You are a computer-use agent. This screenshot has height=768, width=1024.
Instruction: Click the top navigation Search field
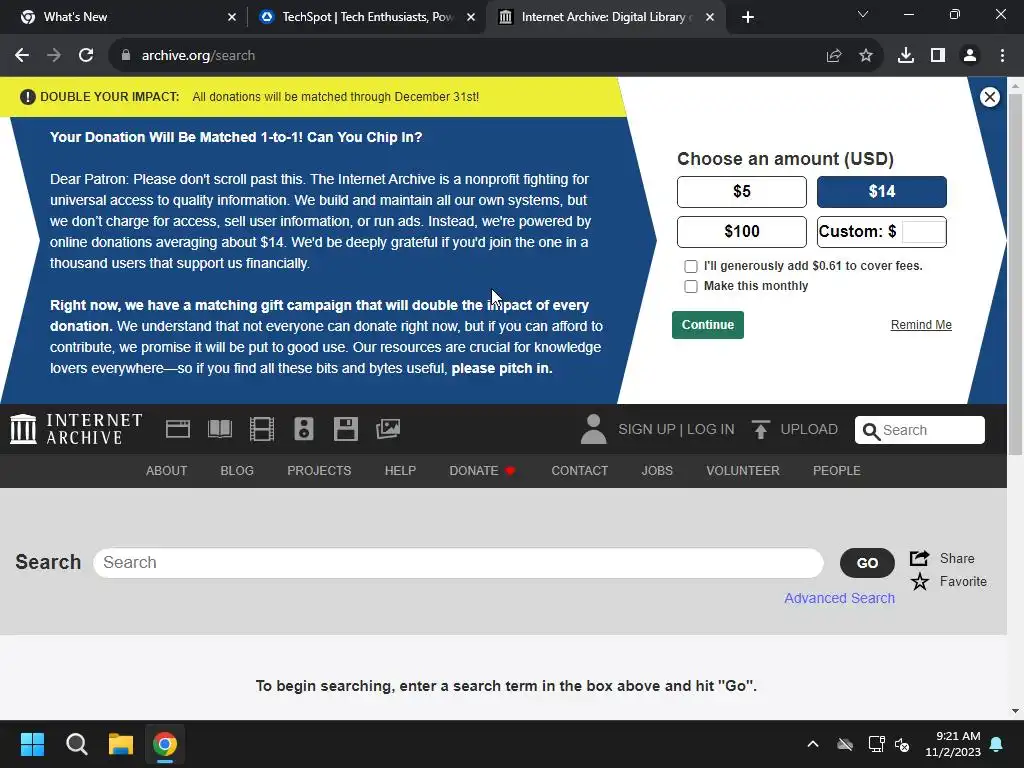tap(920, 430)
